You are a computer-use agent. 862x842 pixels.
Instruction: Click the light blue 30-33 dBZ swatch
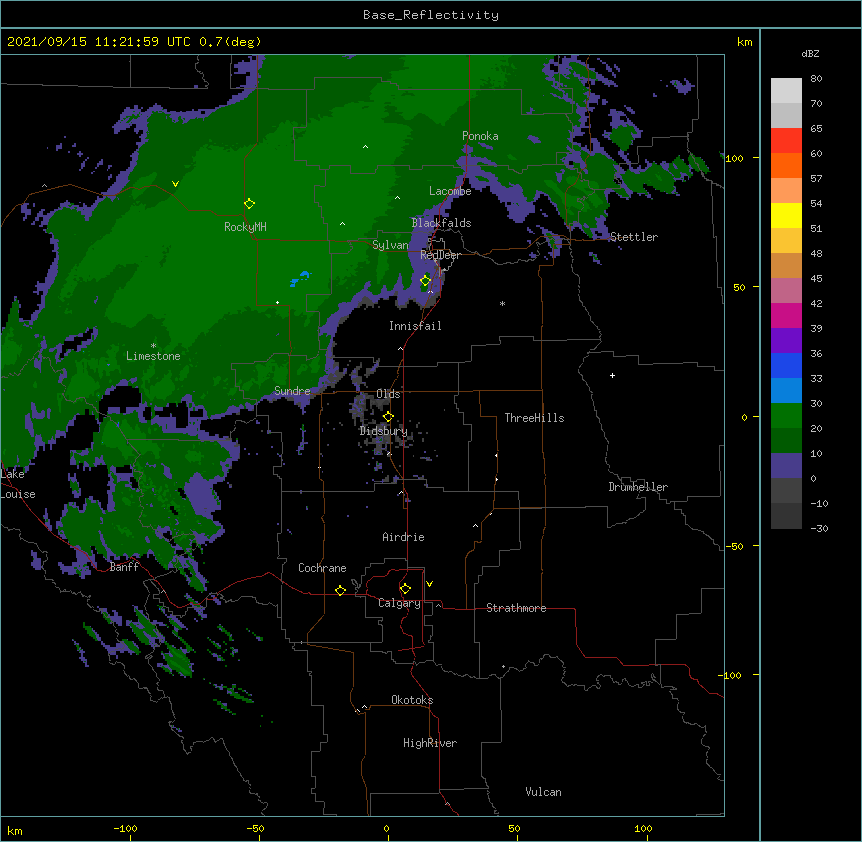point(786,391)
